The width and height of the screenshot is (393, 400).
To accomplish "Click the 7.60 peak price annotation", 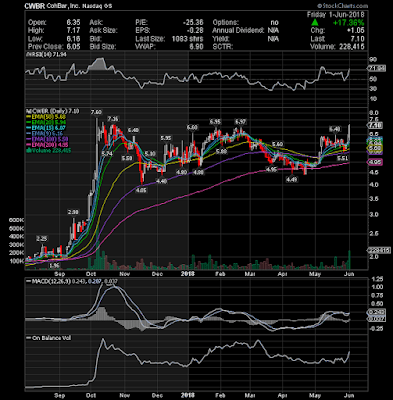I will (x=96, y=112).
